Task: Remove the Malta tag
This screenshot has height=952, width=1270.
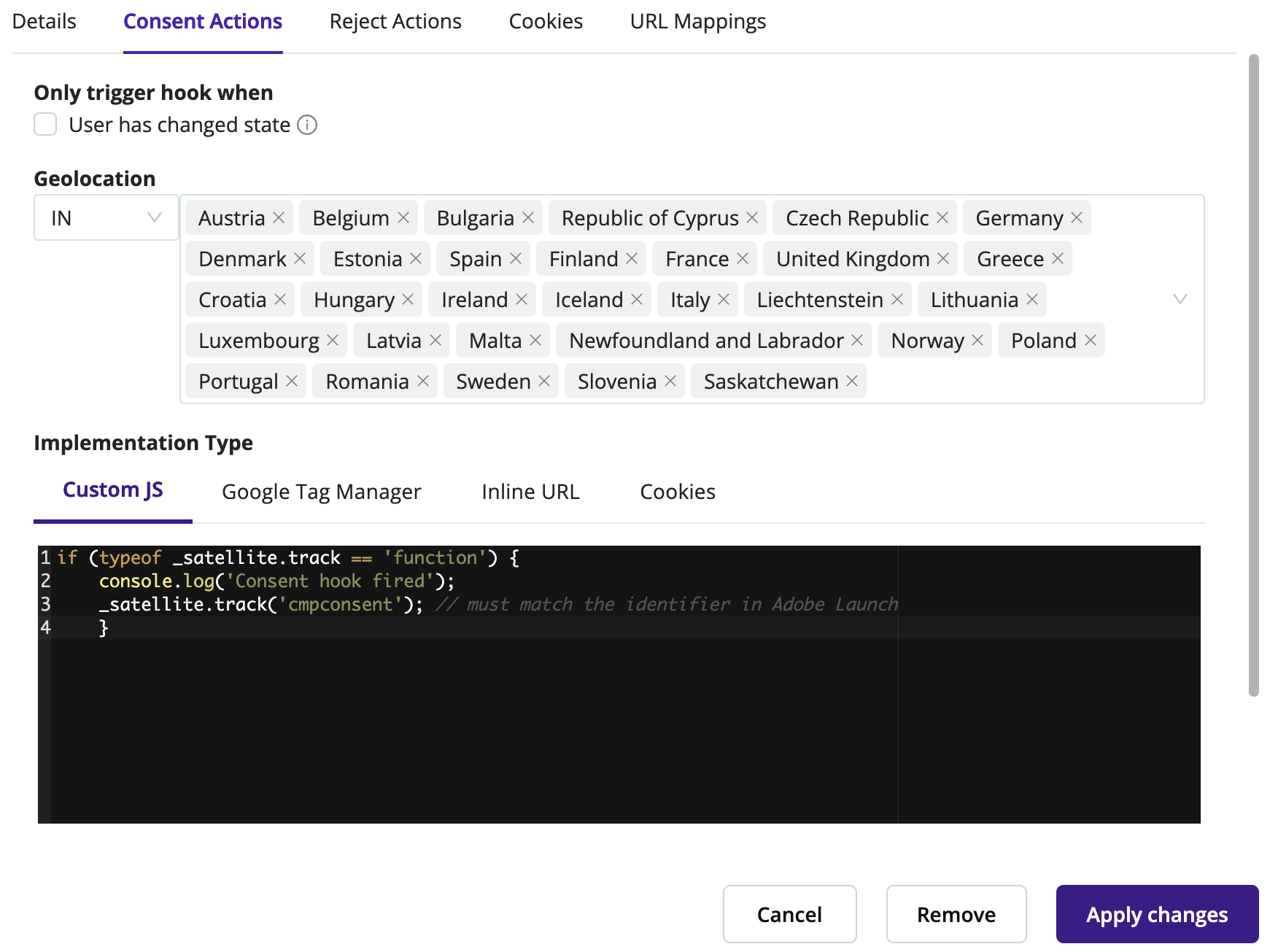Action: point(535,340)
